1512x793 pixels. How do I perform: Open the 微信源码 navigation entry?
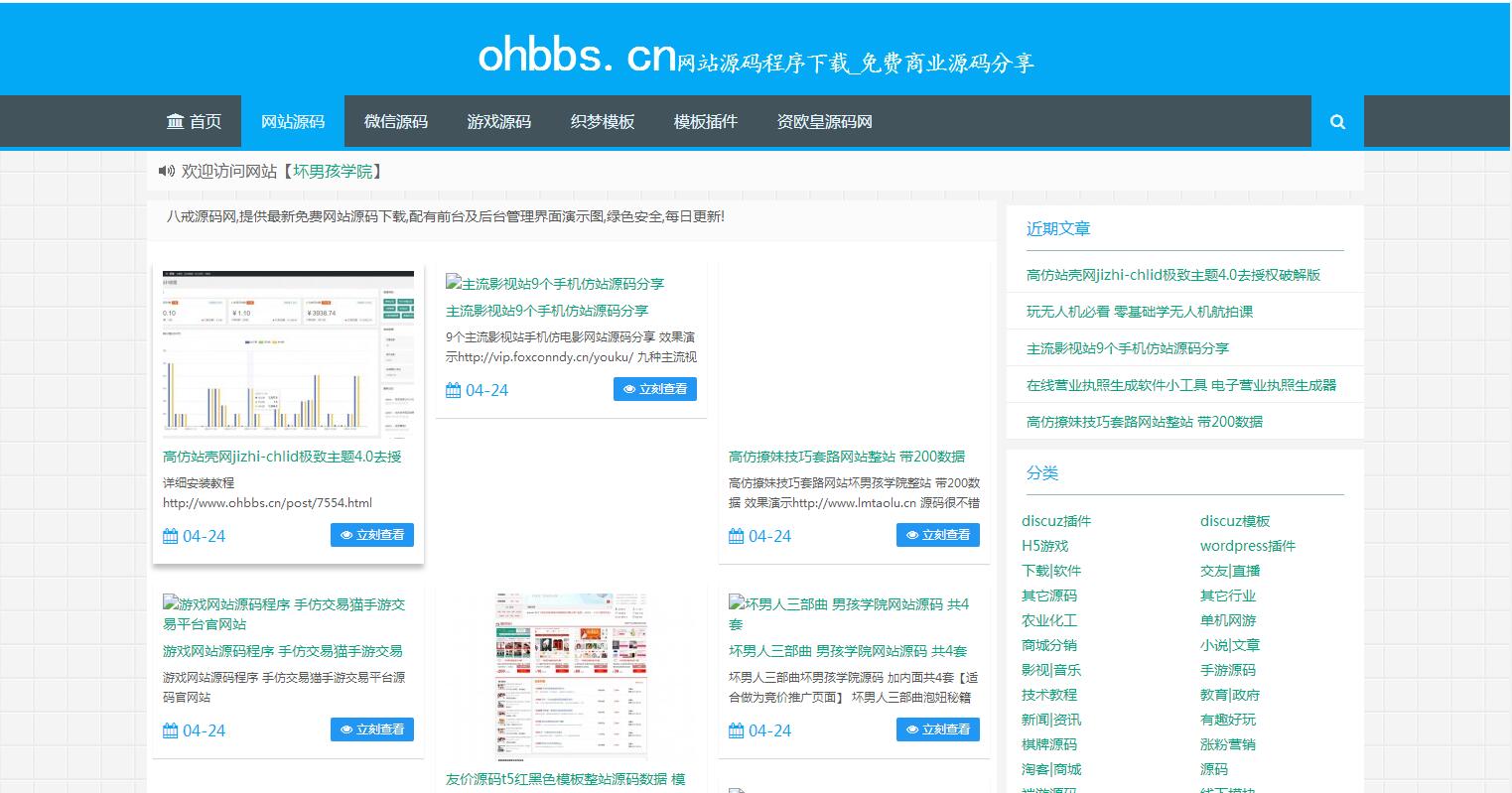[395, 121]
